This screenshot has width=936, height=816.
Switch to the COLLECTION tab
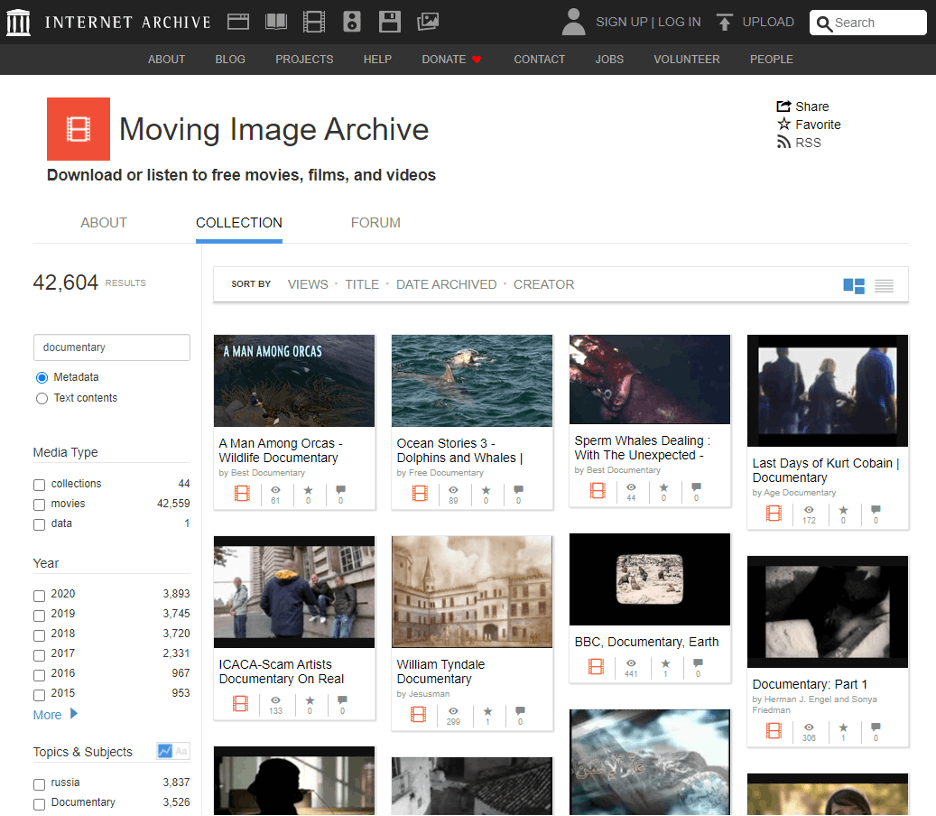point(239,223)
